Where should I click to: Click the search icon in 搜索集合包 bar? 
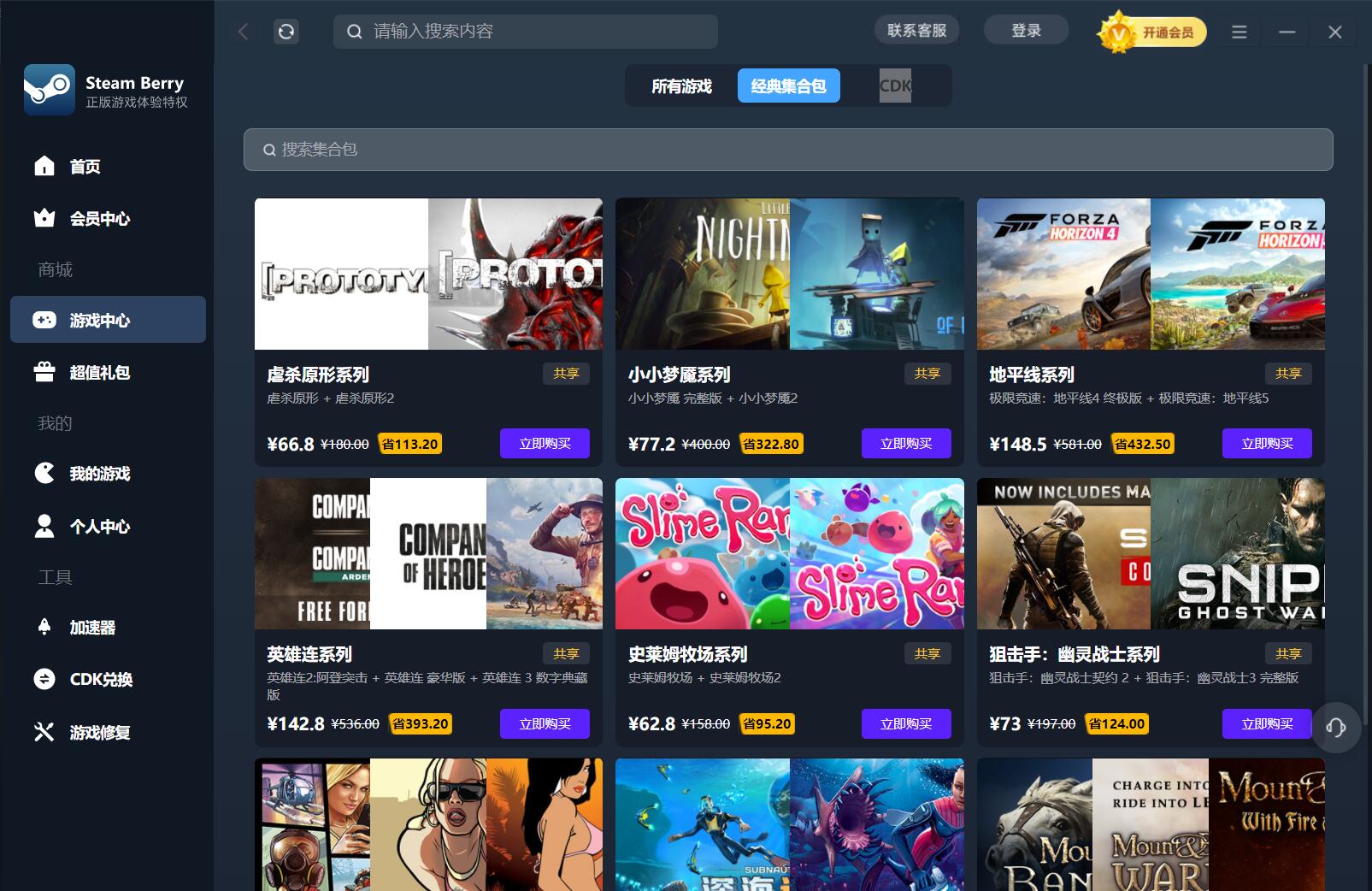point(269,150)
